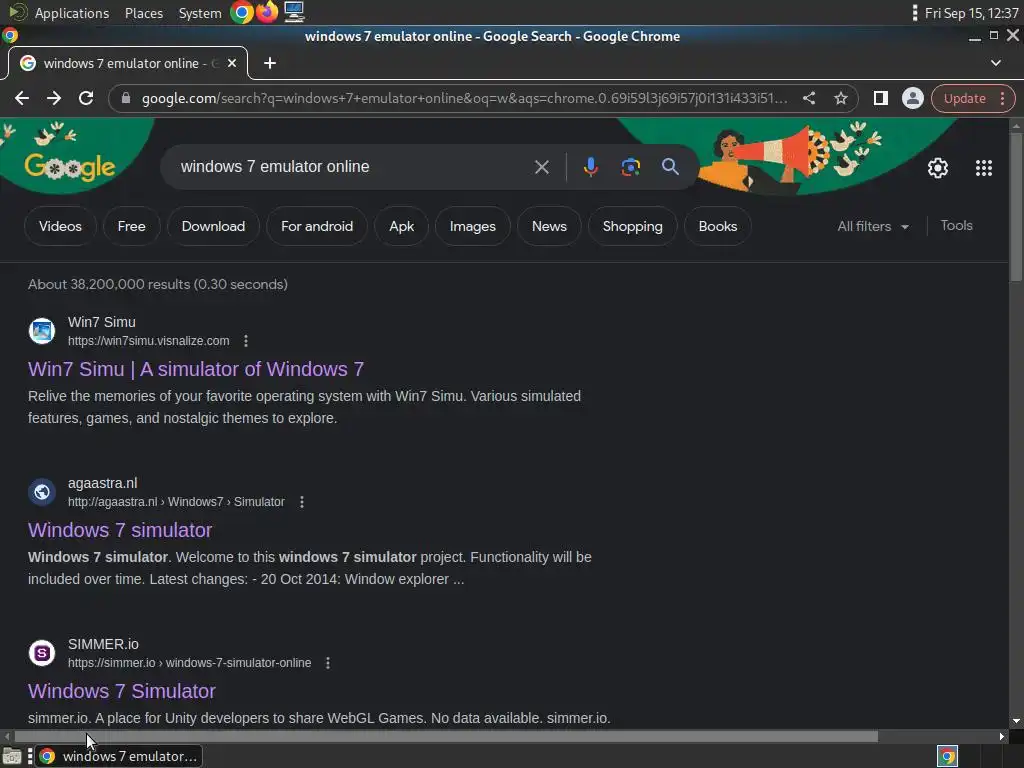This screenshot has width=1024, height=768.
Task: Open the search Tools options
Action: point(956,225)
